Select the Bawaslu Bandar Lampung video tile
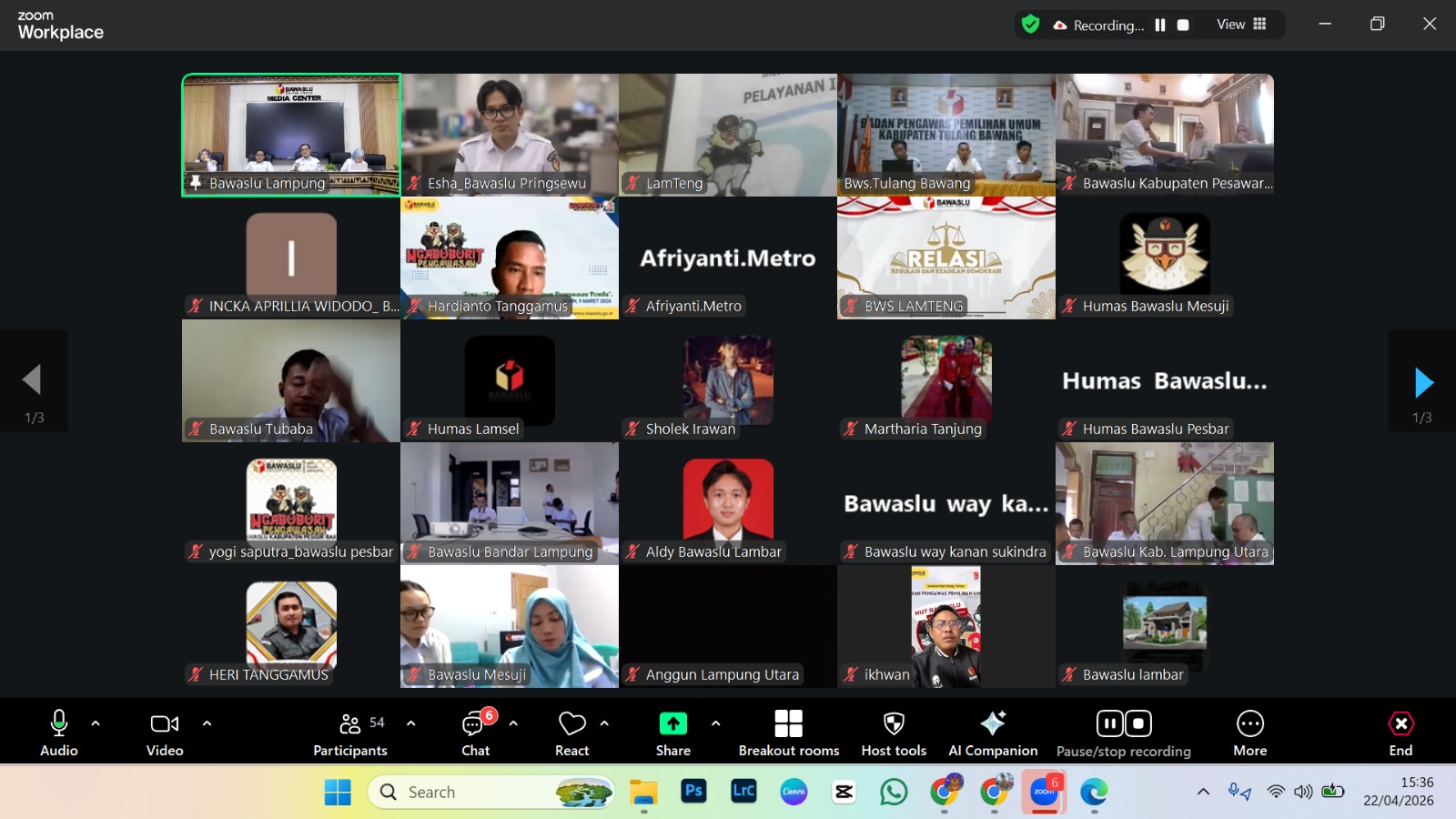This screenshot has width=1456, height=819. pyautogui.click(x=510, y=503)
